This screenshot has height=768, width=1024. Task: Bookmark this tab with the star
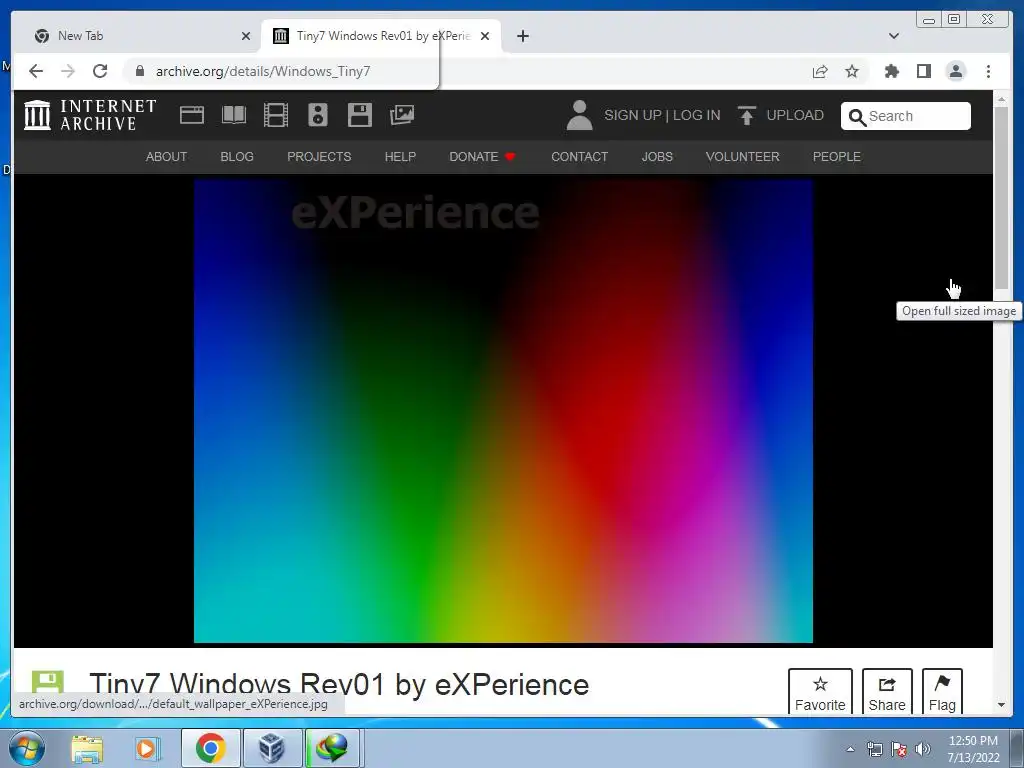point(852,71)
